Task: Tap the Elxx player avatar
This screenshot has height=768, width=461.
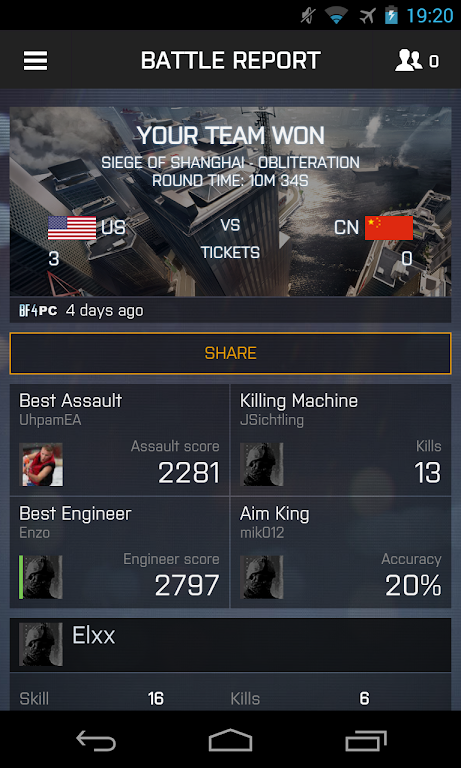Action: [41, 644]
